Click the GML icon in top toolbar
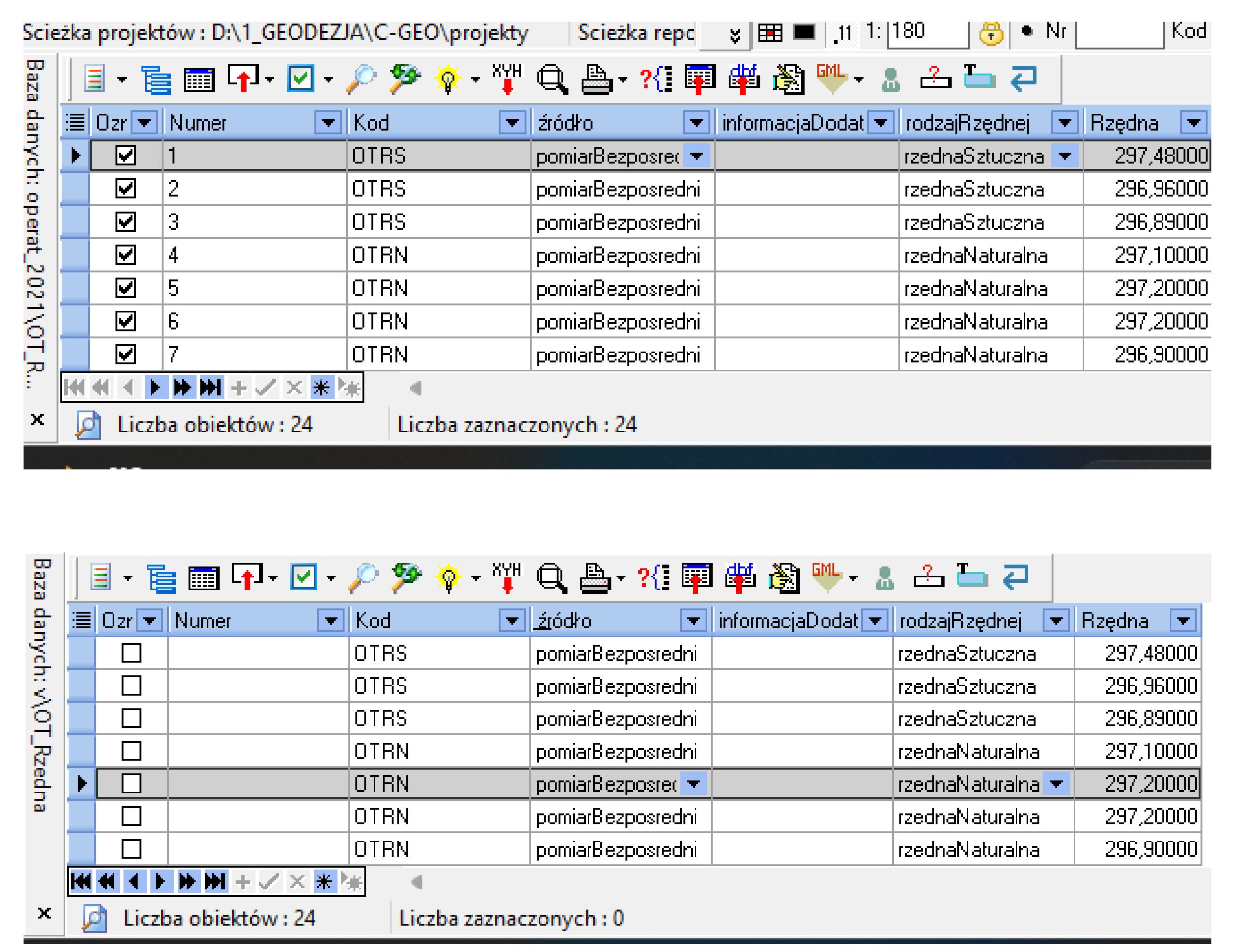This screenshot has height=952, width=1242. [832, 79]
